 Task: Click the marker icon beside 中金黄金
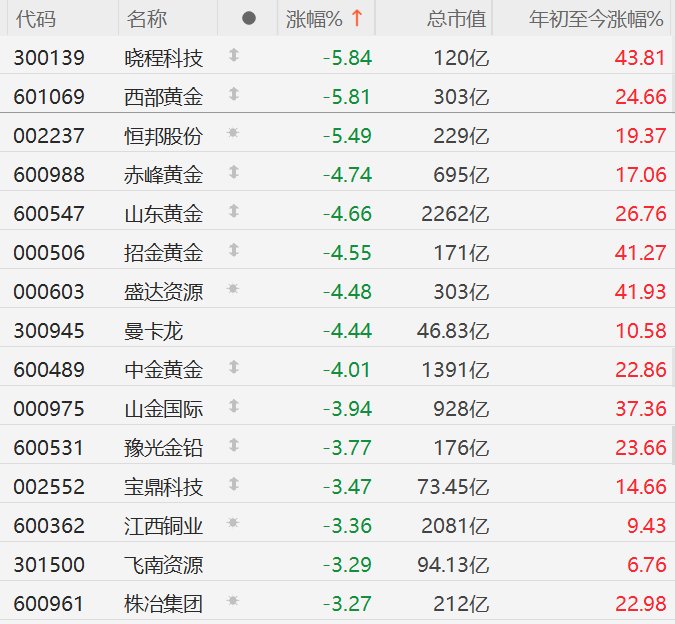234,367
